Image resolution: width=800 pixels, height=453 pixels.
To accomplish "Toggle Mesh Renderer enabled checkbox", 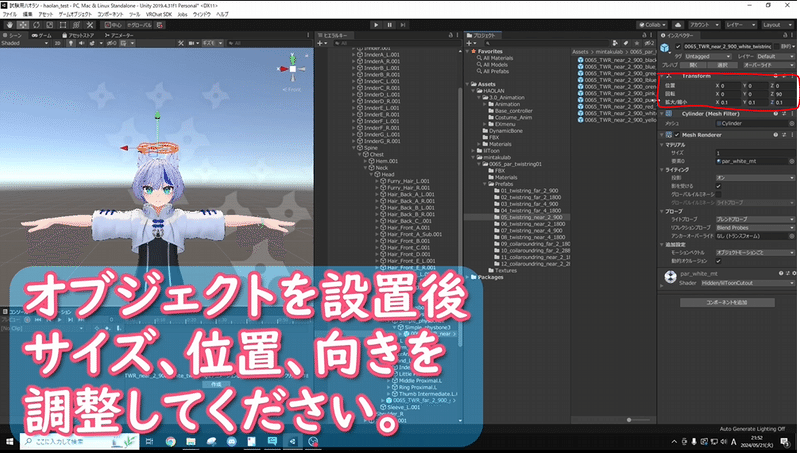I will coord(677,135).
